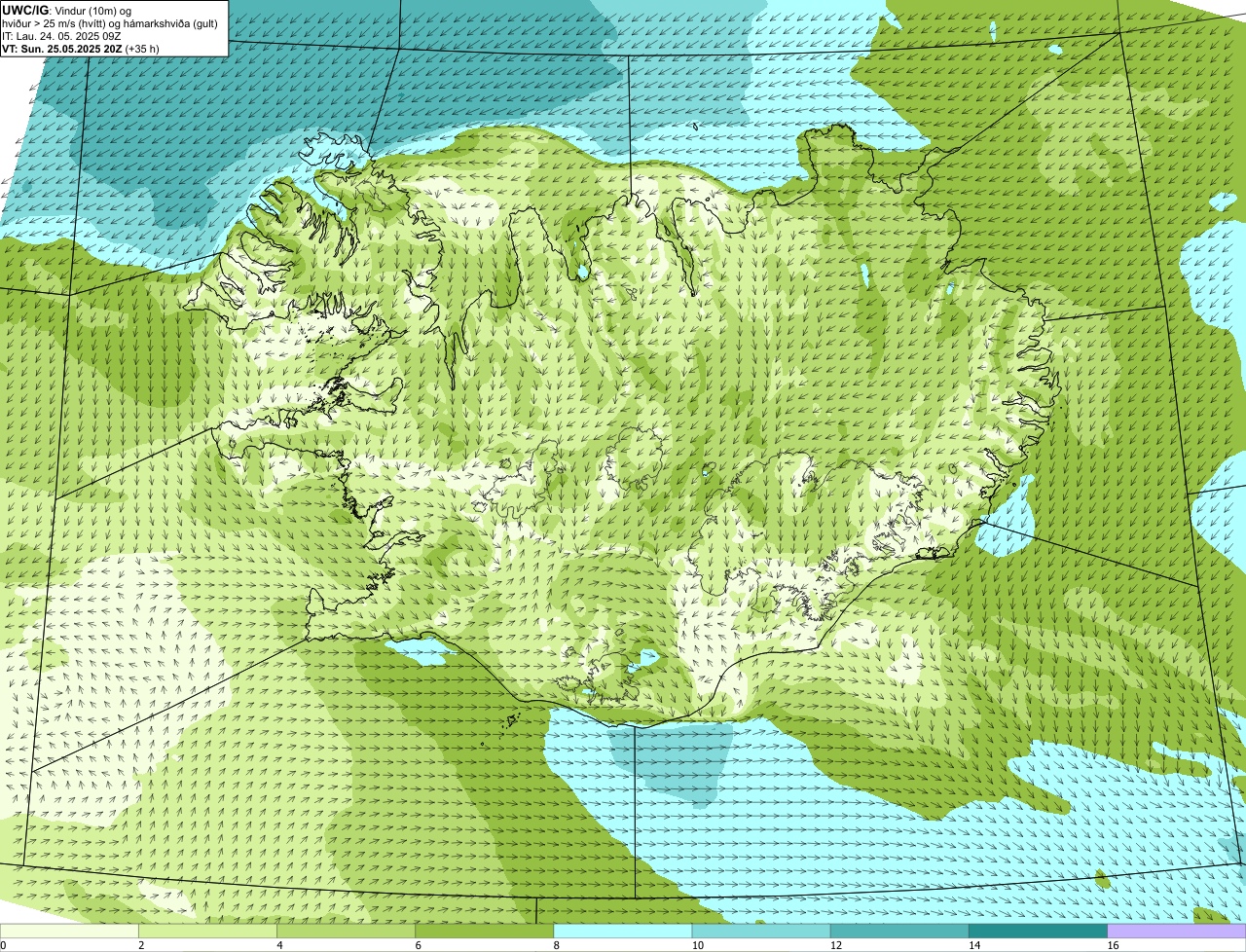Screen dimensions: 1246x952
Task: Click the 6–8 m/s dark green legend swatch
Action: [485, 931]
